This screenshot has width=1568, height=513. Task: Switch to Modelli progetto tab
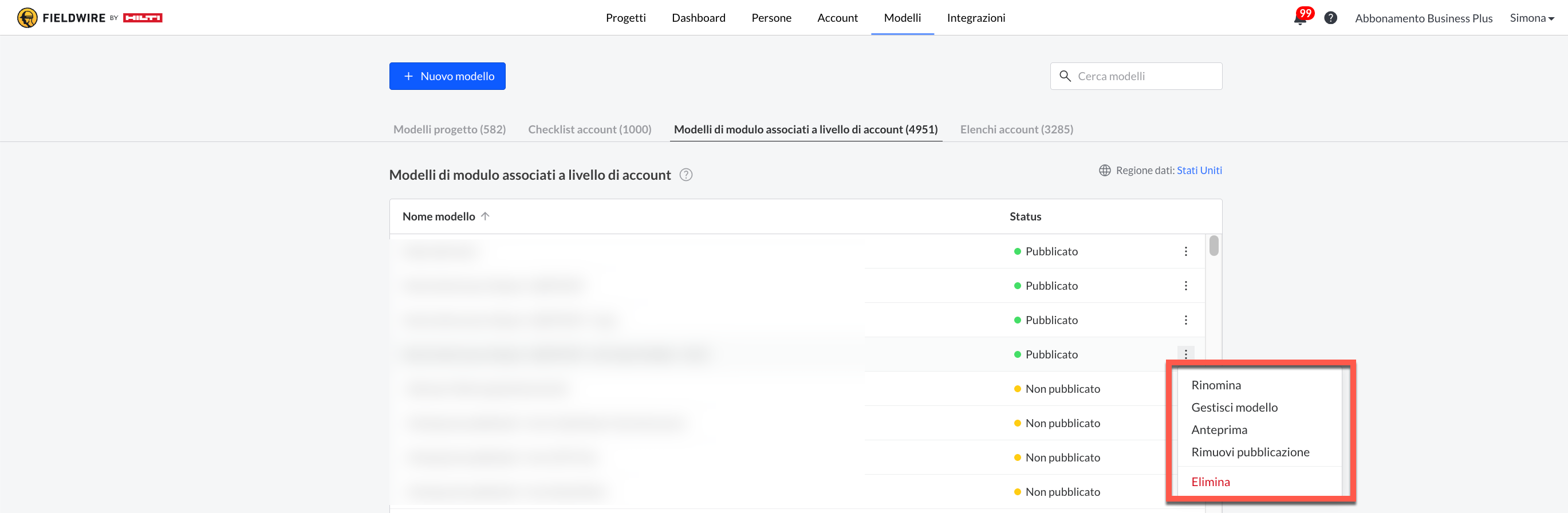point(449,129)
